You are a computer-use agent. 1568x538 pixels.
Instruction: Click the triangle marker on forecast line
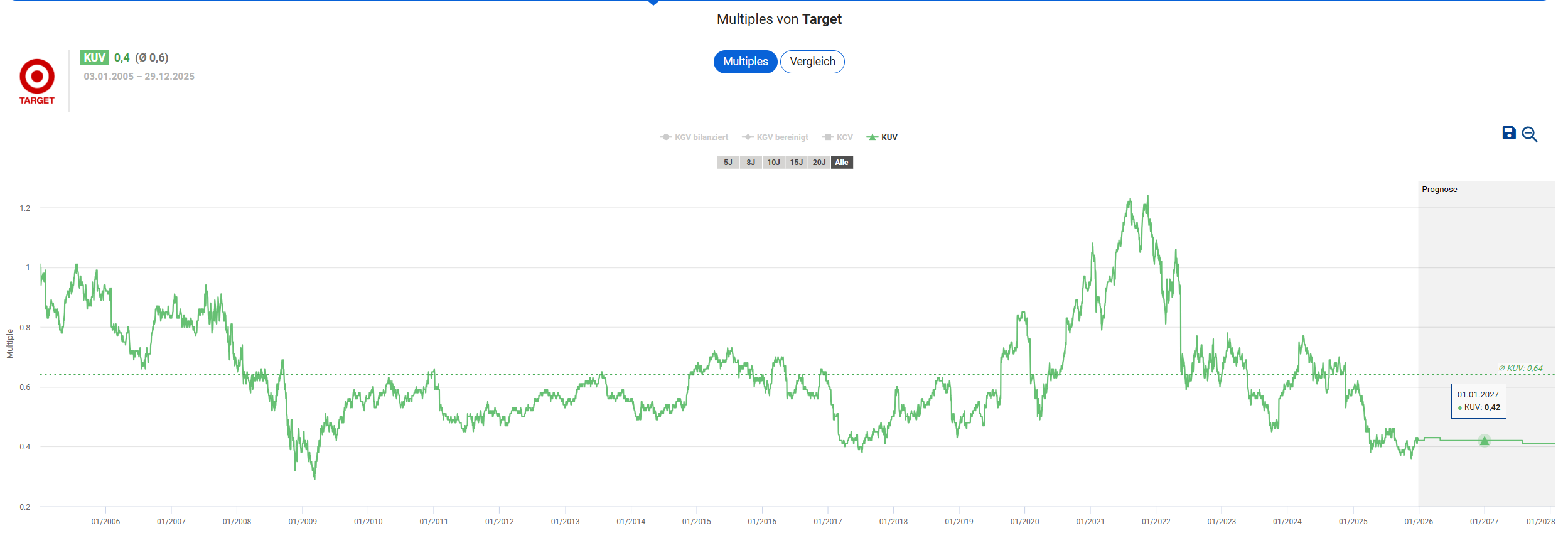[1485, 441]
